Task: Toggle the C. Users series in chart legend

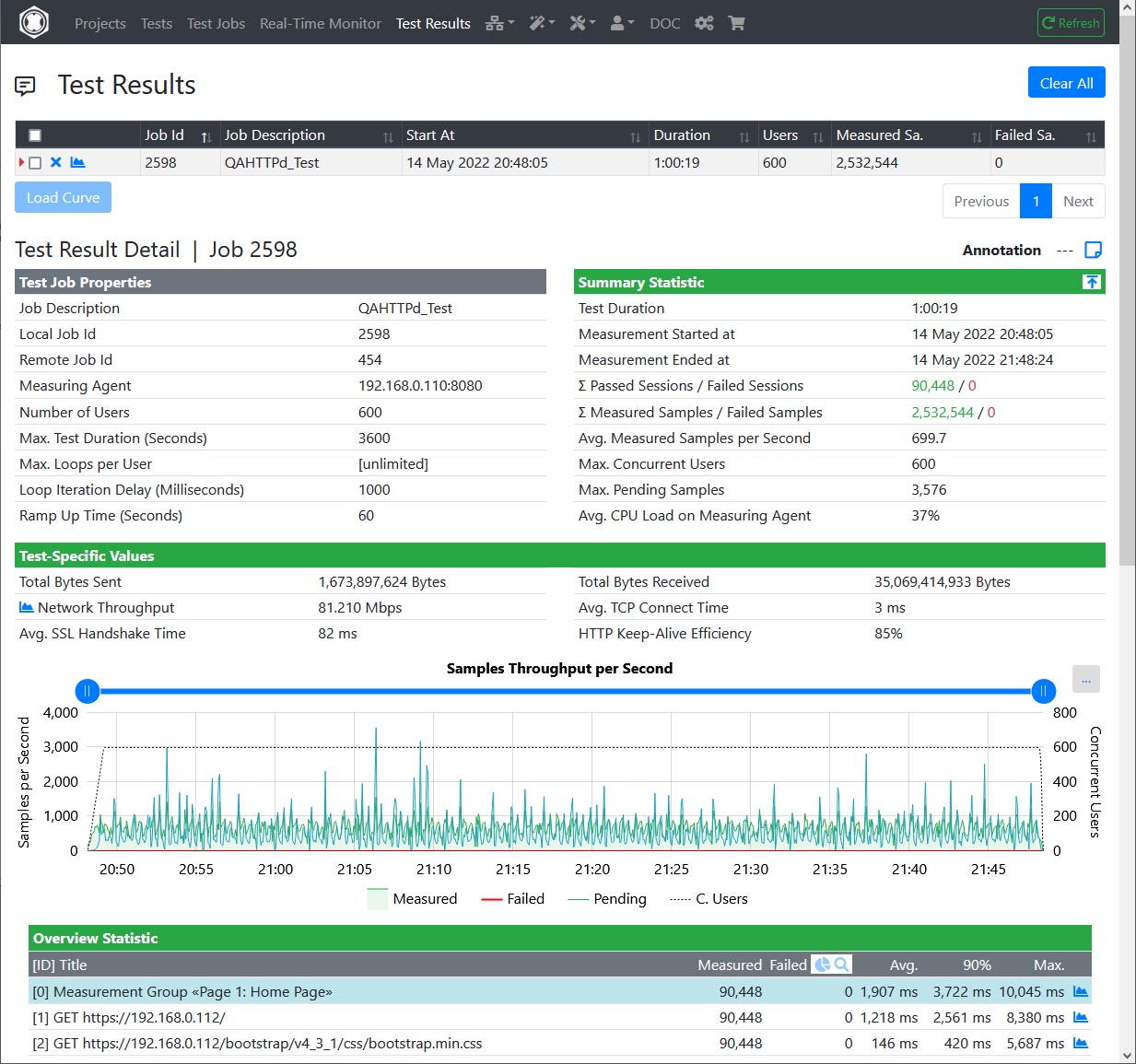Action: coord(709,899)
